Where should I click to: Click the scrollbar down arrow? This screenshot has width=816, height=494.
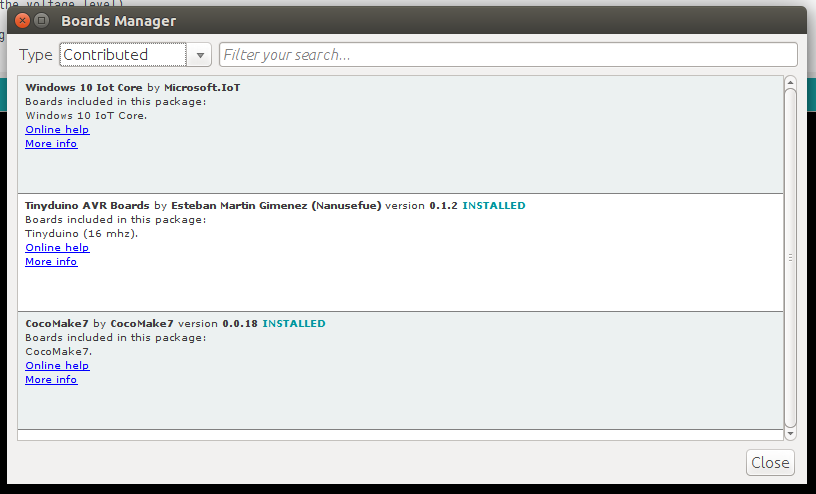point(790,434)
